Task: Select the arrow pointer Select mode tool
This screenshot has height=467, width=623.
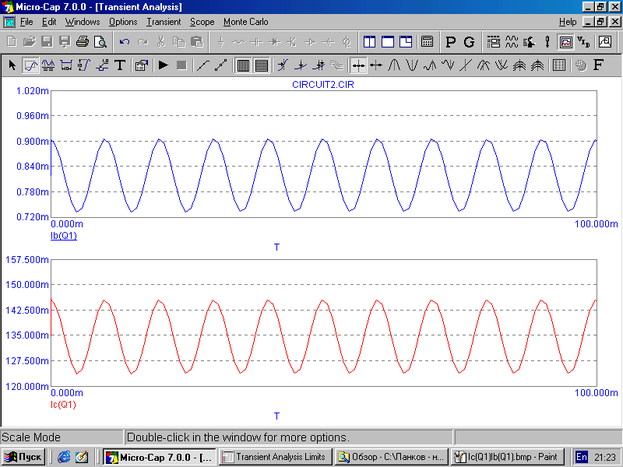Action: coord(12,66)
